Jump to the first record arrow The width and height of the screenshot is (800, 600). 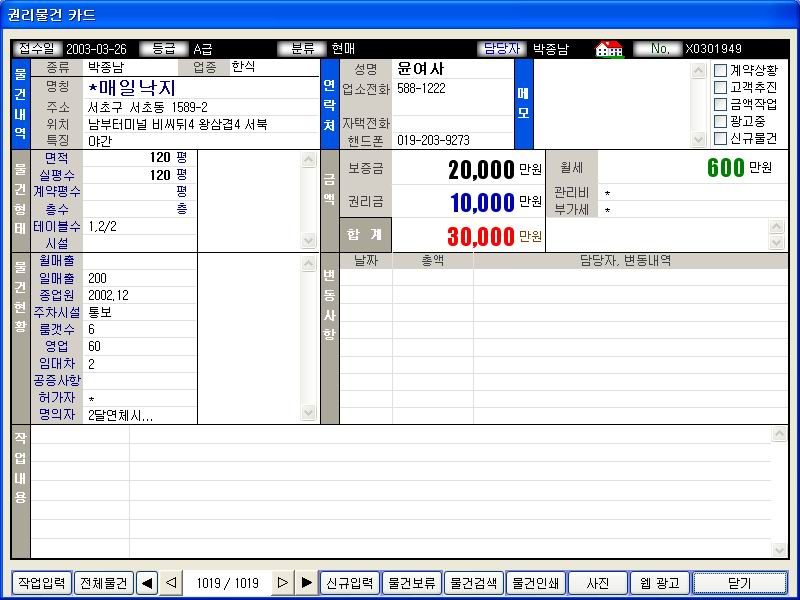click(x=146, y=583)
